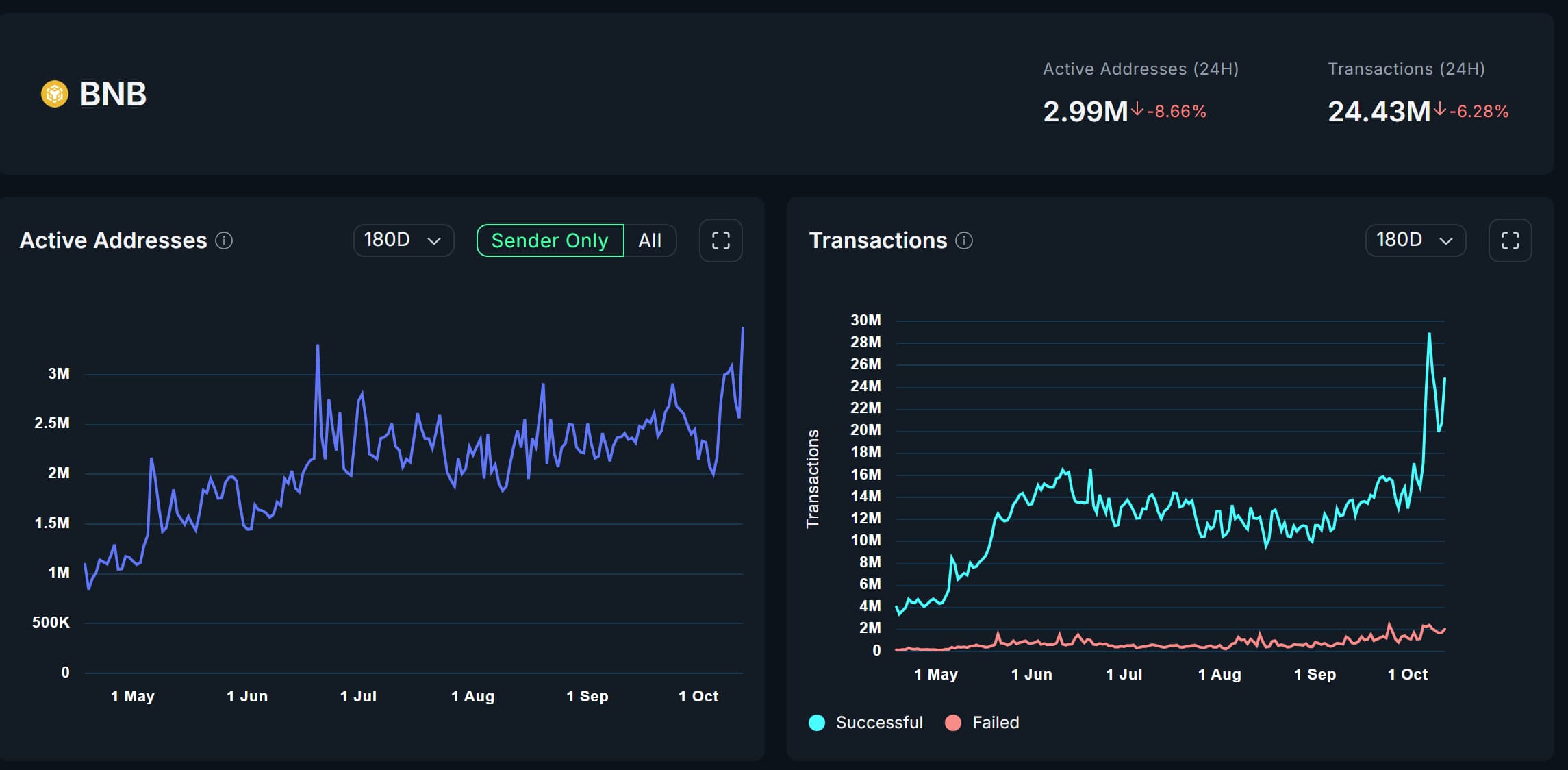Click the Failed legend red dot
1568x770 pixels.
(952, 723)
